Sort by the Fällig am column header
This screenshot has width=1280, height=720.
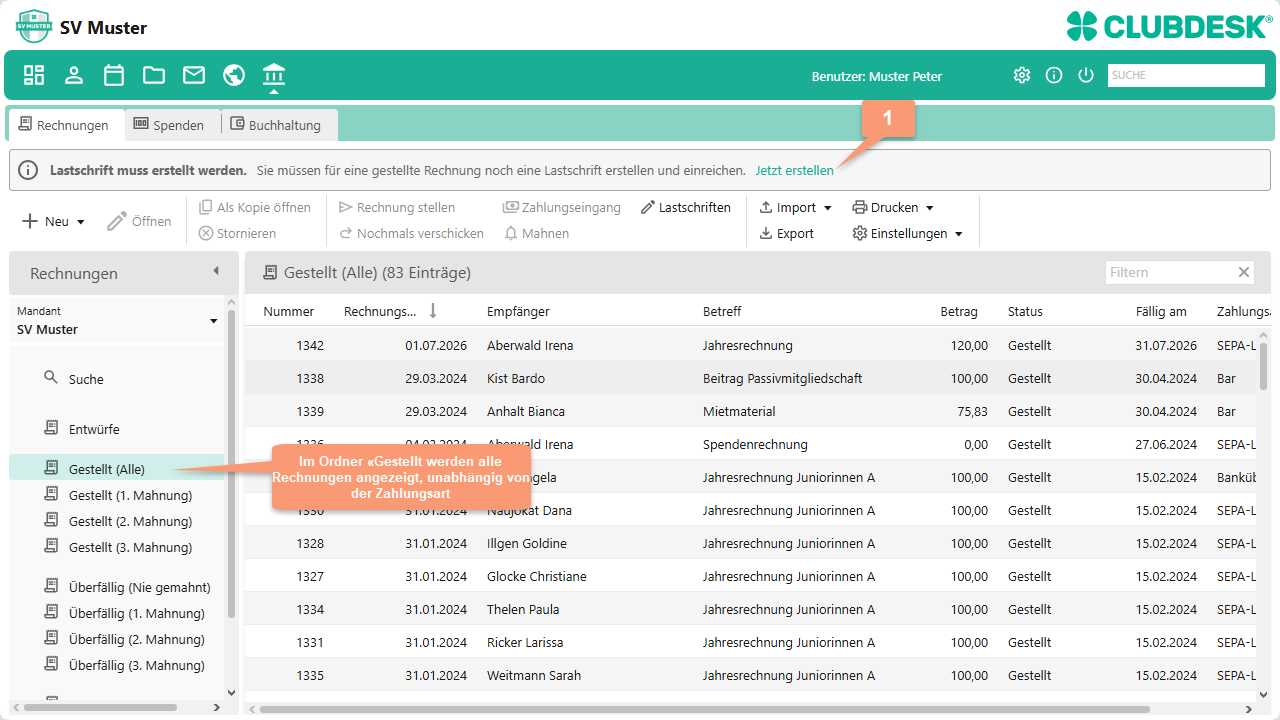click(x=1161, y=311)
